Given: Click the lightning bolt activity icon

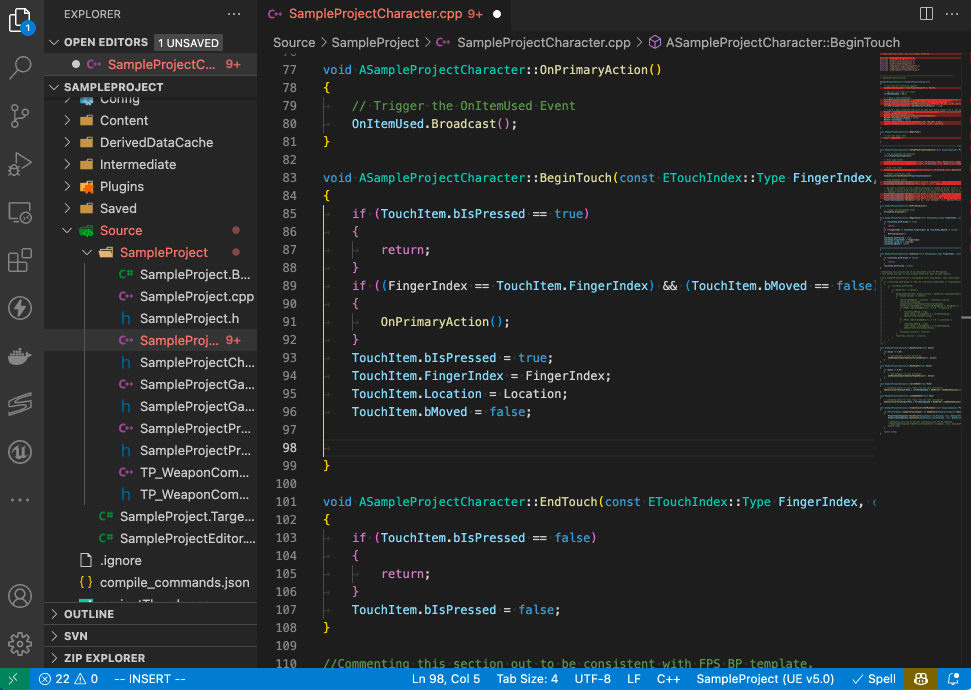Looking at the screenshot, I should (20, 308).
